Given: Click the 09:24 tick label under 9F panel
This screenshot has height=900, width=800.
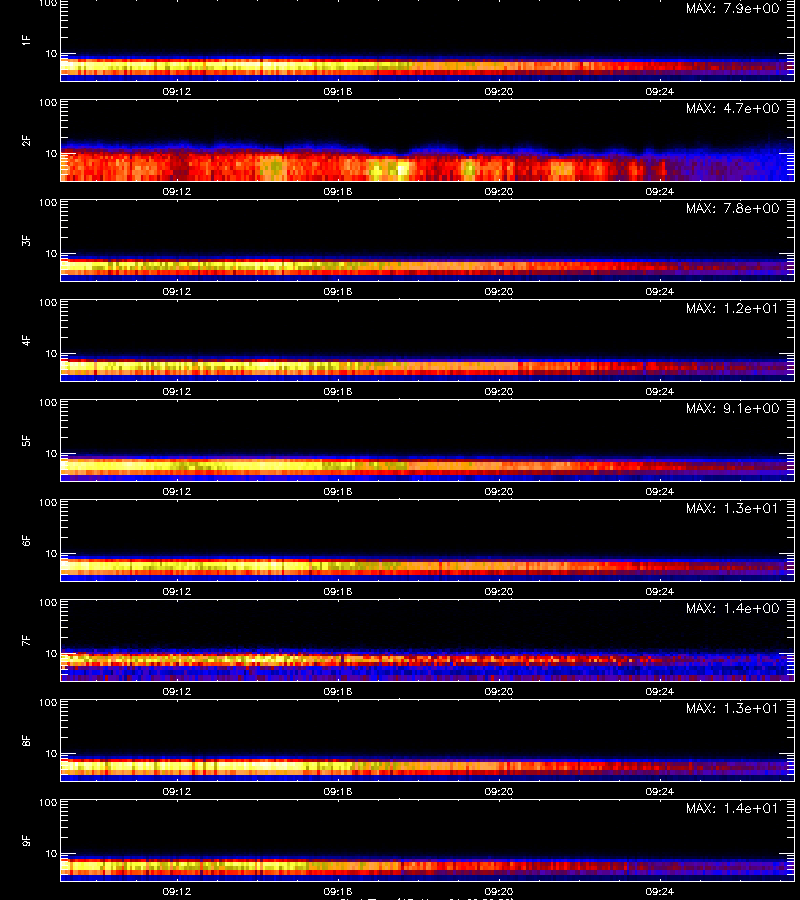Looking at the screenshot, I should click(660, 891).
